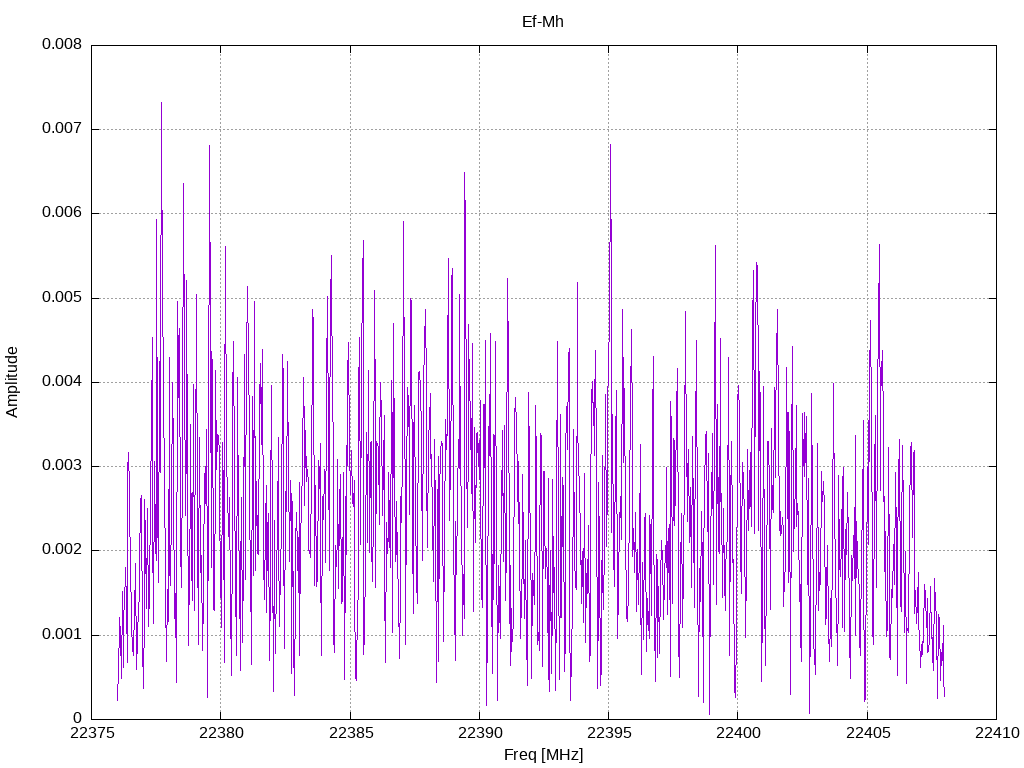Click the x-axis tick label 22390

[479, 733]
